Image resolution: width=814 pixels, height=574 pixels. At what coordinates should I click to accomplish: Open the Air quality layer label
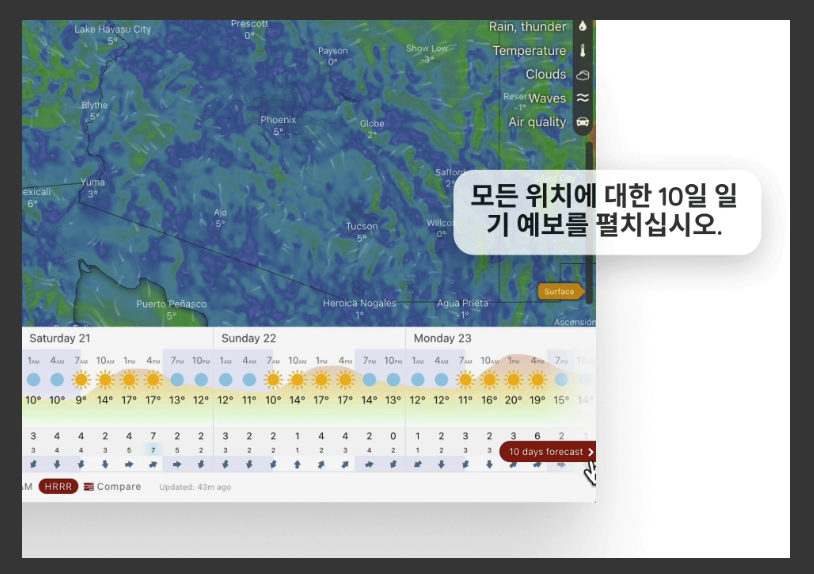[x=537, y=122]
